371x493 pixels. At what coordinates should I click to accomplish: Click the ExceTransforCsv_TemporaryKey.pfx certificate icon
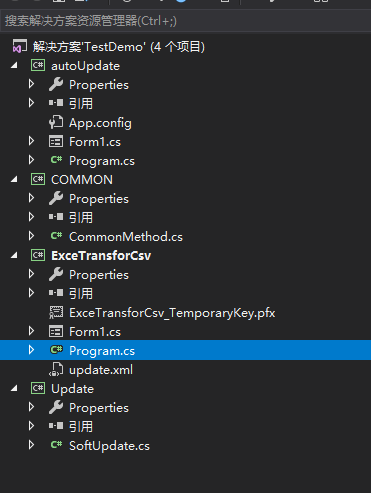coord(56,312)
